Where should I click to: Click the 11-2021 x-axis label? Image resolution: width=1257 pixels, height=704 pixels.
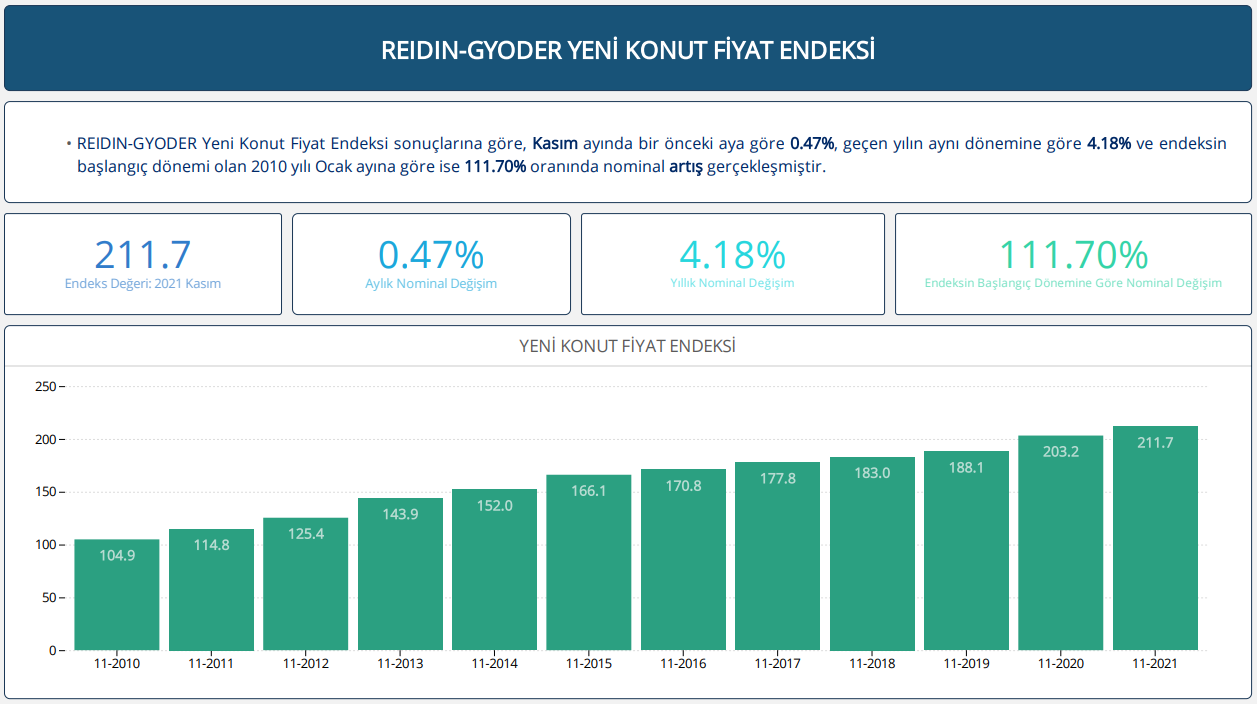click(1155, 664)
